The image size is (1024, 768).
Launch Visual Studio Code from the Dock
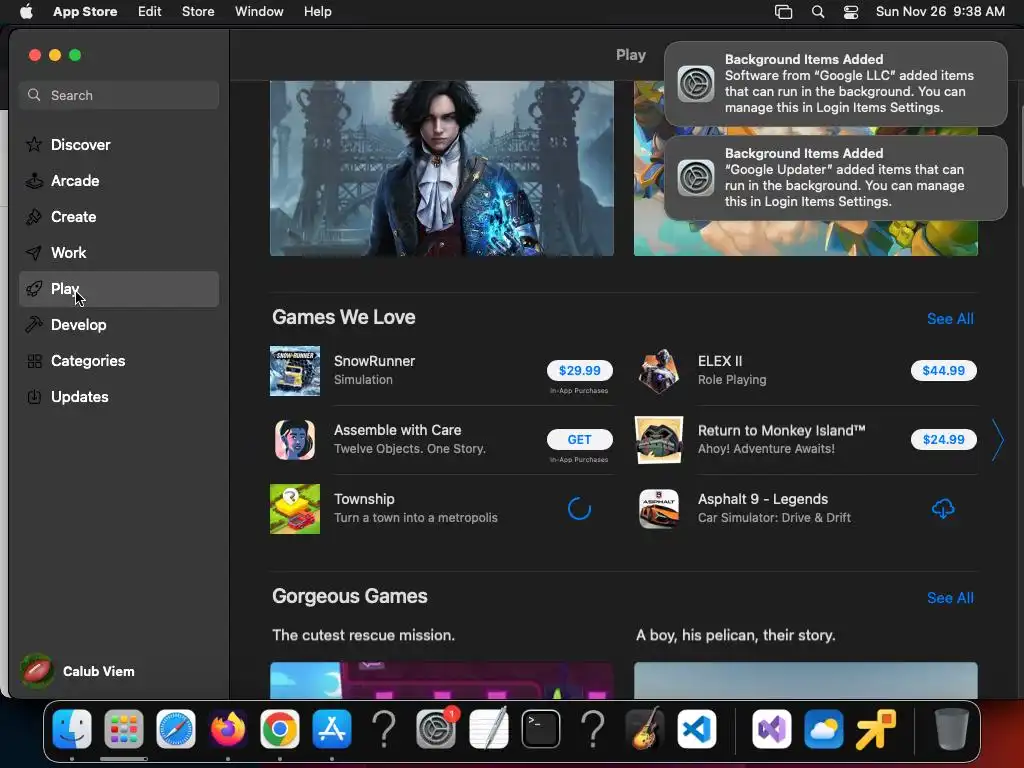[697, 729]
